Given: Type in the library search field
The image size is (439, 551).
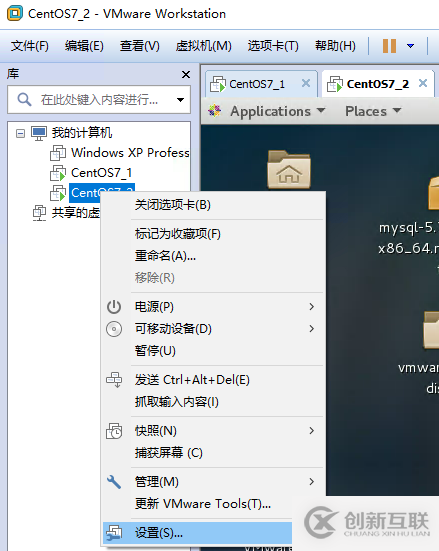Looking at the screenshot, I should [x=99, y=99].
